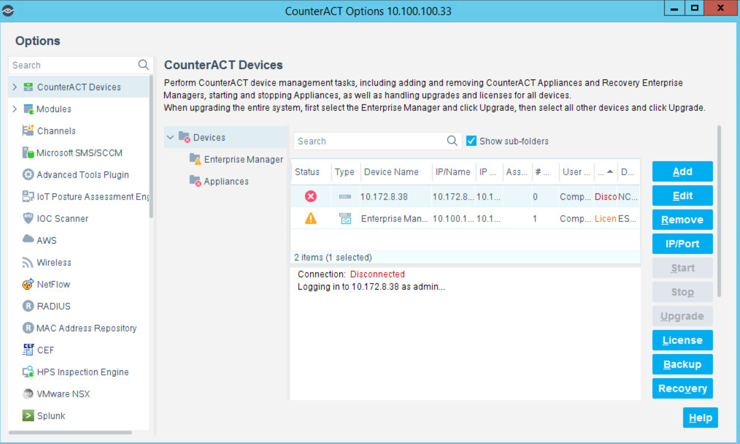Click the AWS cloud icon
This screenshot has width=740, height=444.
(x=28, y=239)
